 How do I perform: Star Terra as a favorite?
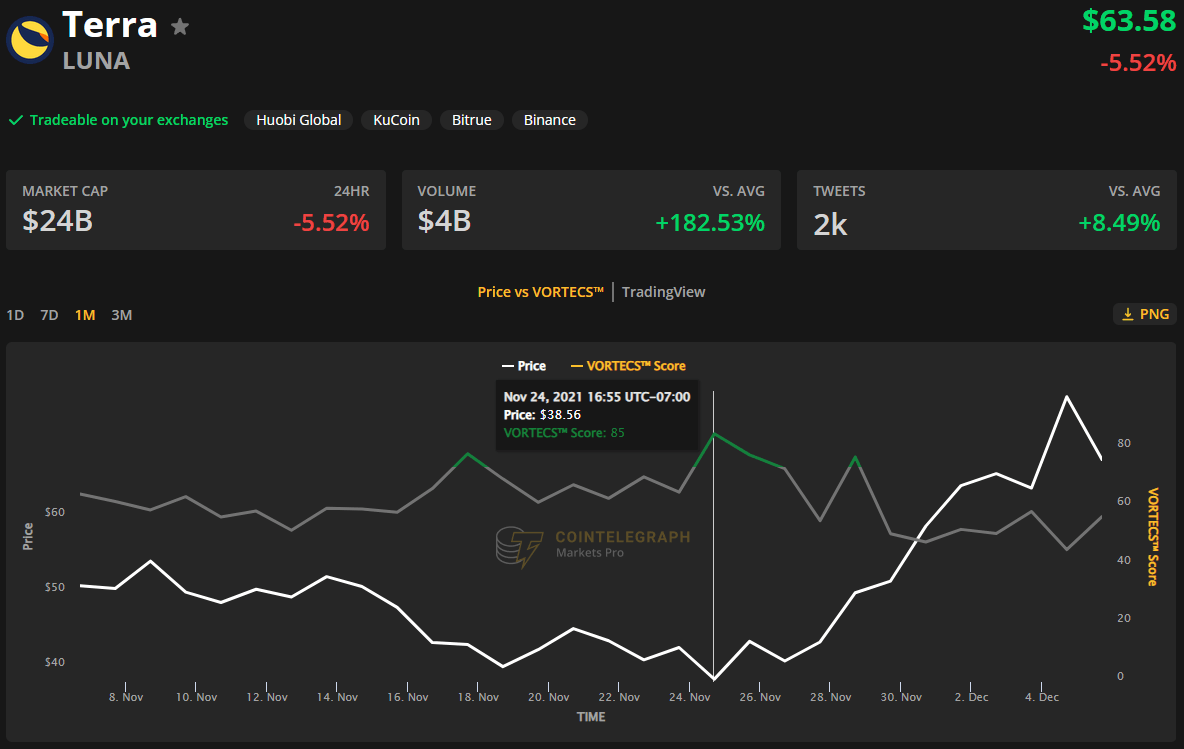(x=180, y=27)
